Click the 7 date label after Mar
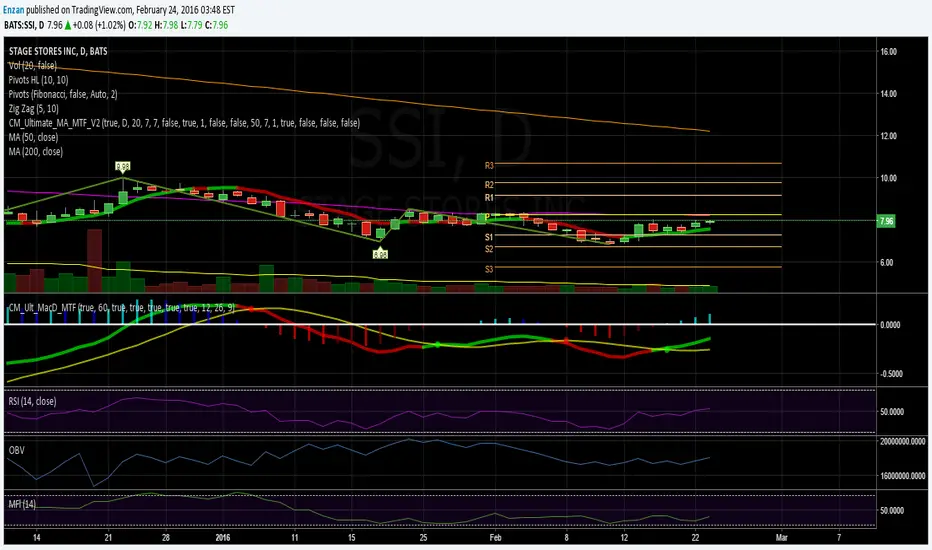 [839, 538]
